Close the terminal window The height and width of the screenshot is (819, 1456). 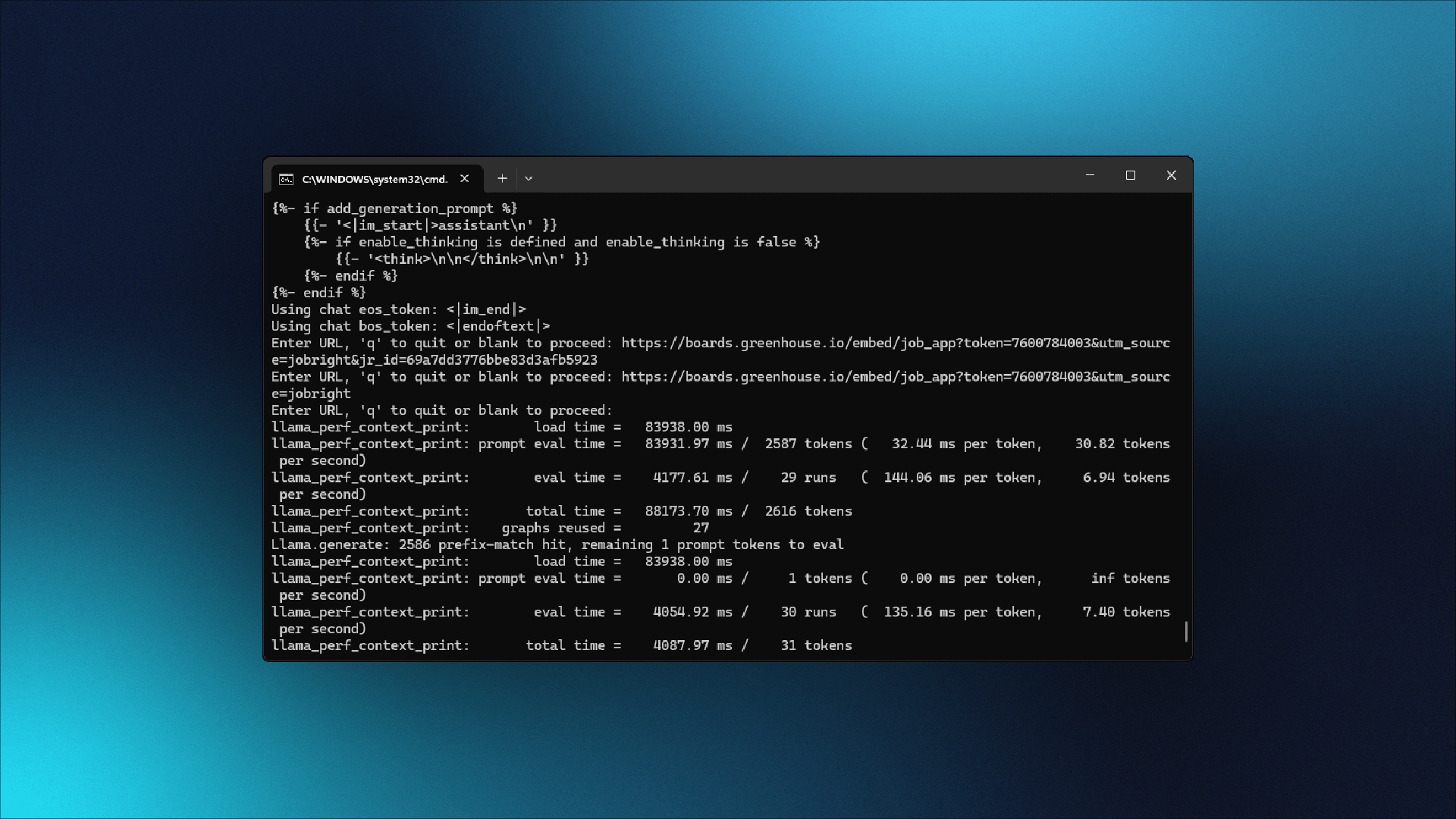(x=1171, y=175)
